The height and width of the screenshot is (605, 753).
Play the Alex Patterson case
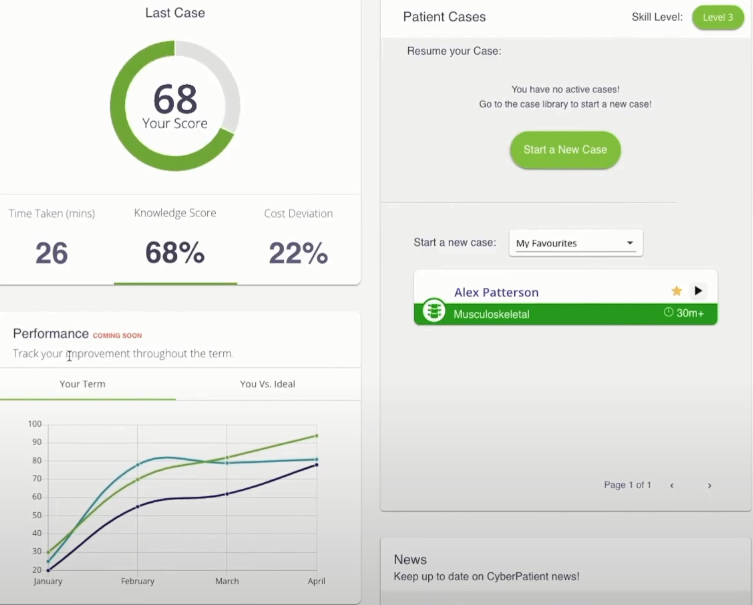(698, 290)
